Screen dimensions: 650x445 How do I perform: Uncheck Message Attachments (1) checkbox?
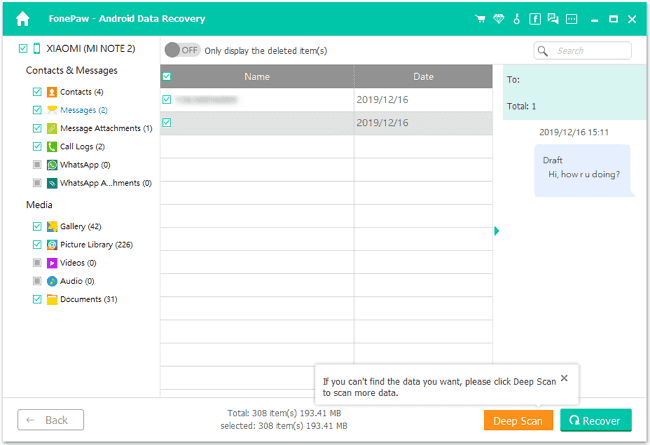37,128
